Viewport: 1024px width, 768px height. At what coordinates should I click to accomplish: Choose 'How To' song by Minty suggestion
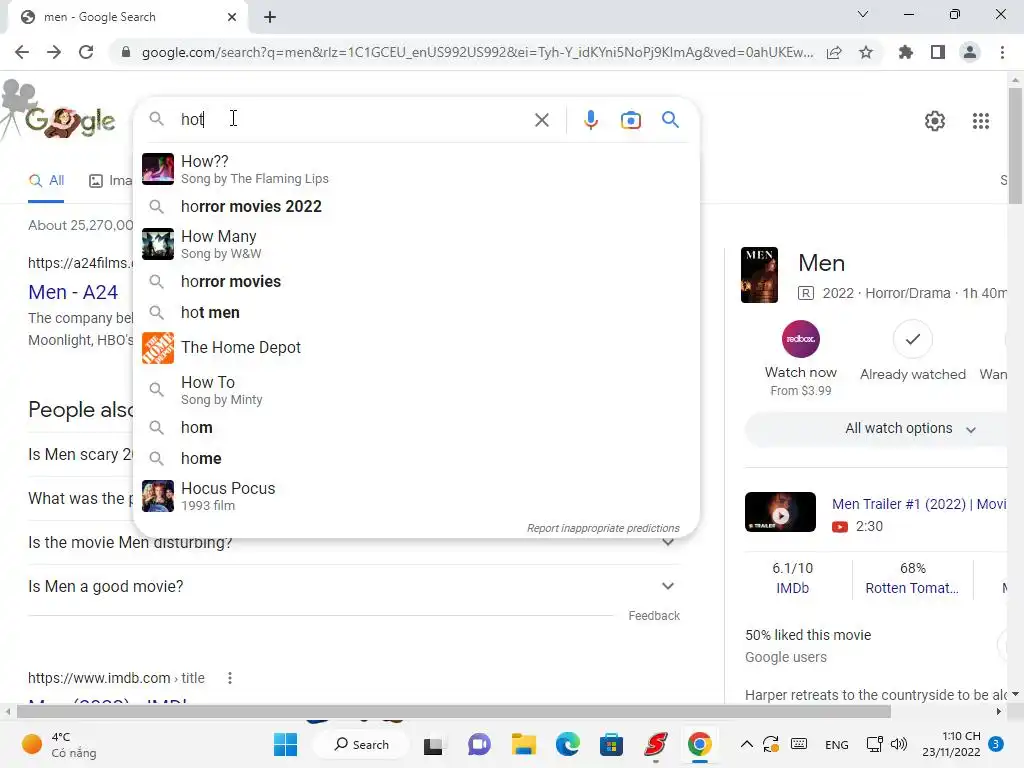click(x=417, y=390)
